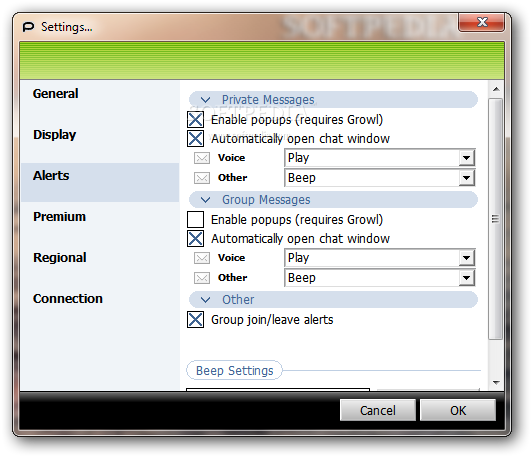The image size is (532, 457).
Task: Click envelope icon beside Group Messages Voice
Action: coord(202,258)
